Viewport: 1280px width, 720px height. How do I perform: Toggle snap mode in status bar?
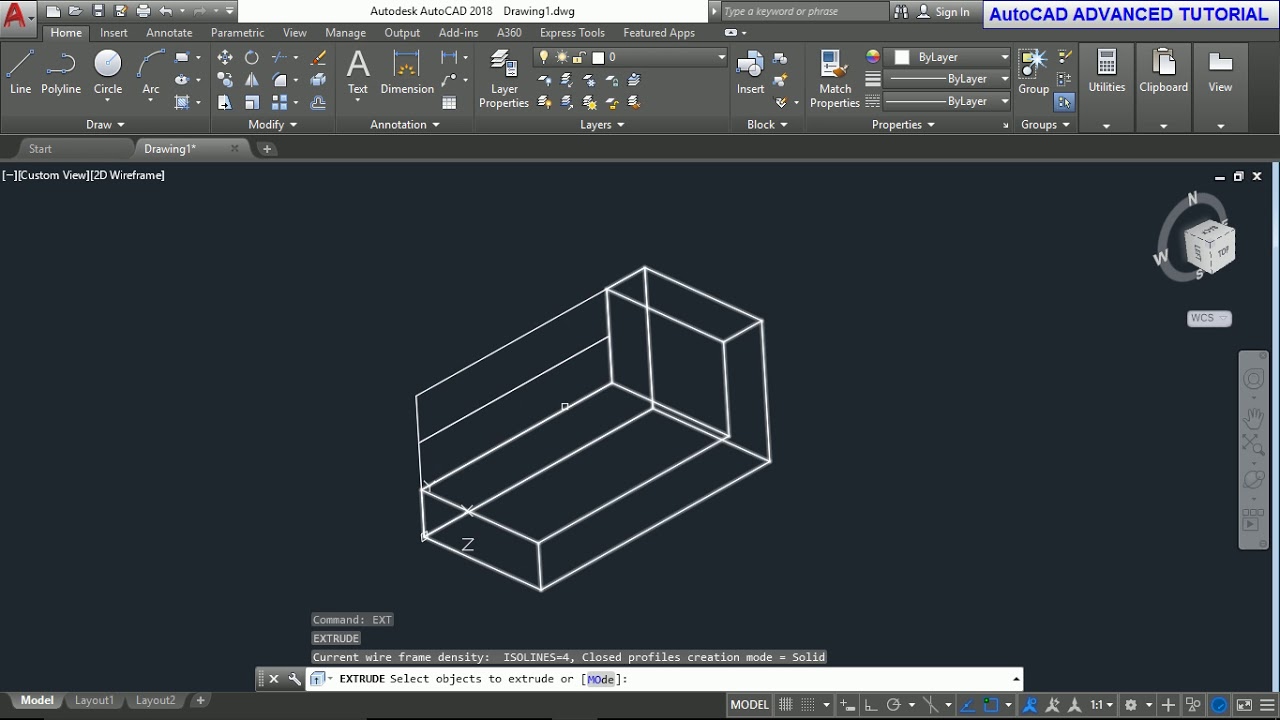point(808,705)
